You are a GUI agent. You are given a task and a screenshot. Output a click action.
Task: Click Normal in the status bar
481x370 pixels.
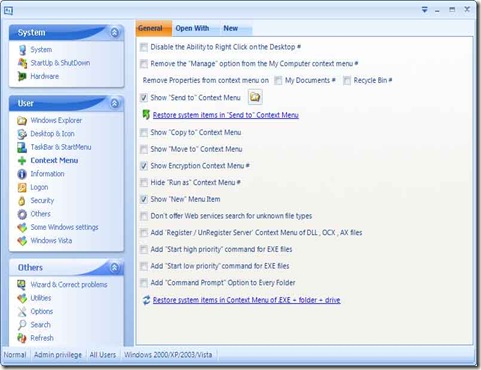tap(15, 355)
